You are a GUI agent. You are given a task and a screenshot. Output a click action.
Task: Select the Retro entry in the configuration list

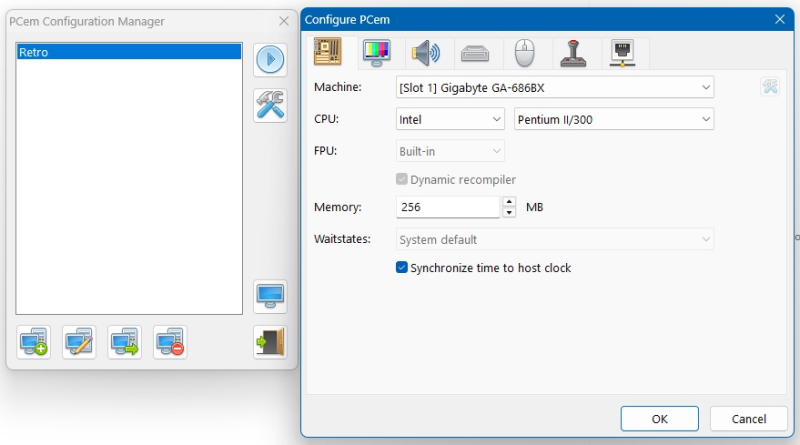(x=129, y=52)
